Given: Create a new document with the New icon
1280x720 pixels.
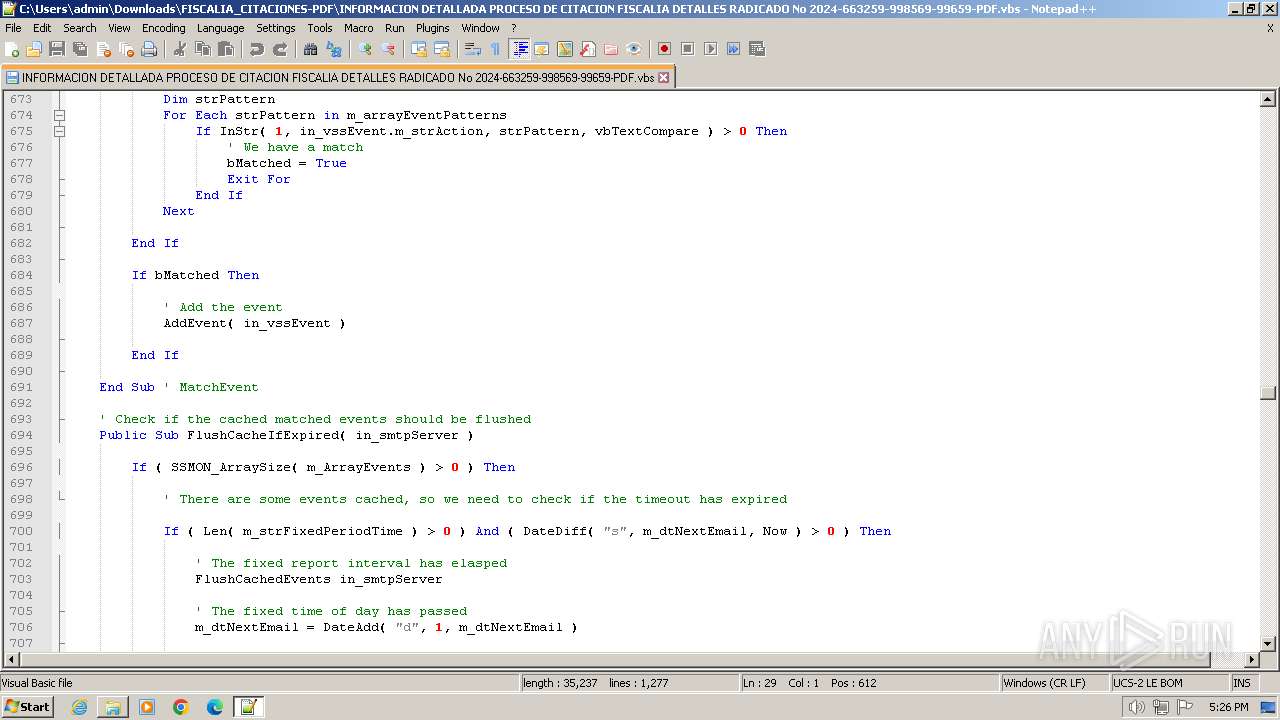Looking at the screenshot, I should (12, 49).
